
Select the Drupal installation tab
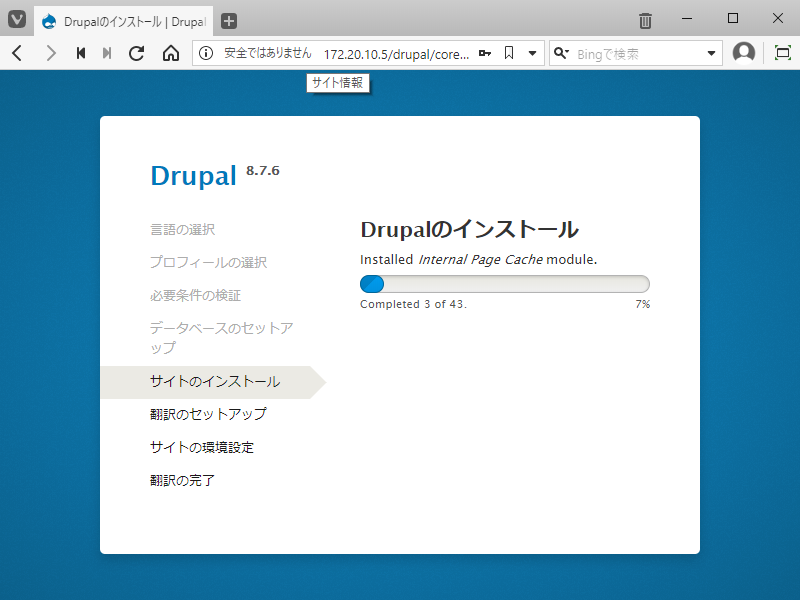(123, 21)
